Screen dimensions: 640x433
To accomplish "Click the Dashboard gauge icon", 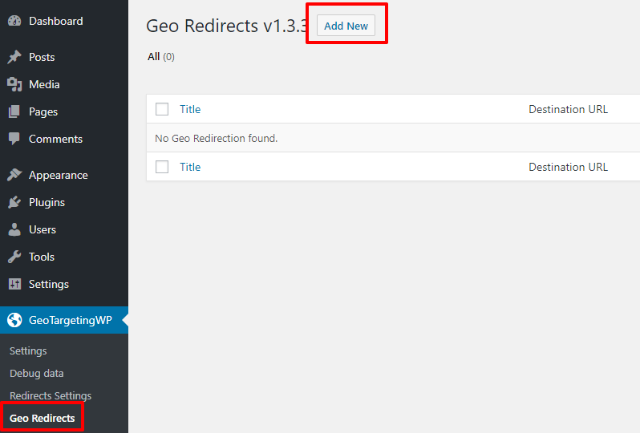I will pyautogui.click(x=14, y=21).
